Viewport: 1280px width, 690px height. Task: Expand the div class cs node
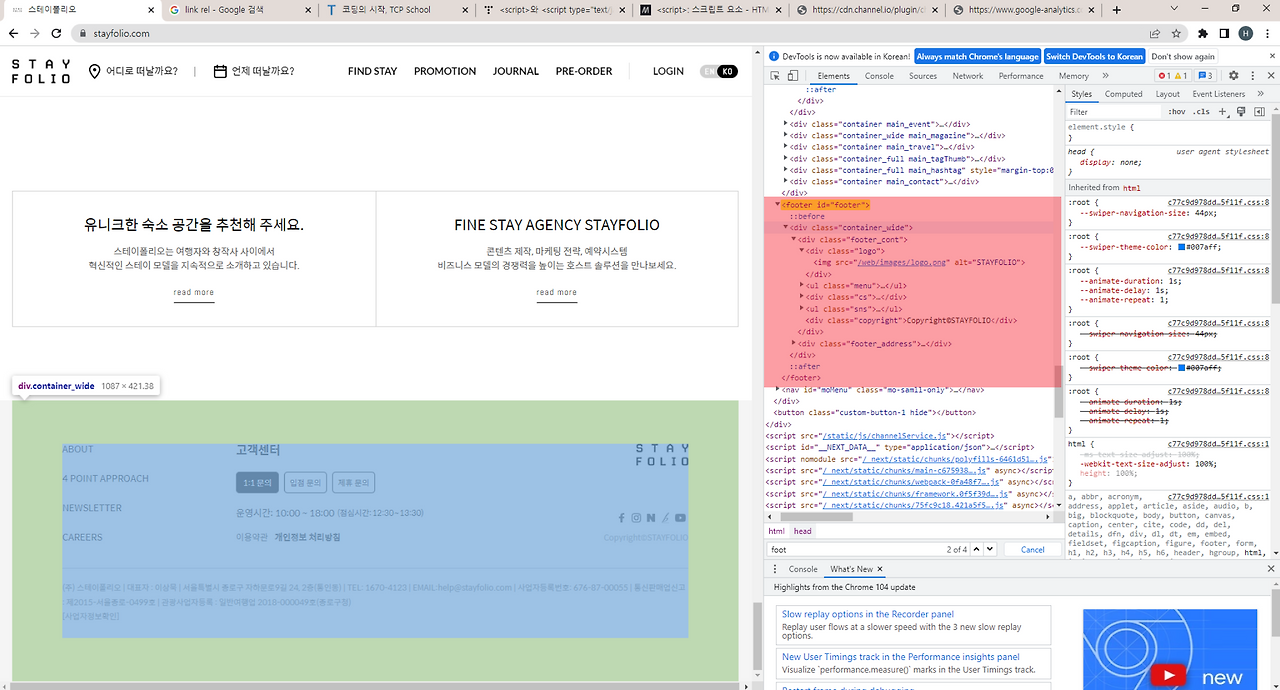click(x=802, y=297)
